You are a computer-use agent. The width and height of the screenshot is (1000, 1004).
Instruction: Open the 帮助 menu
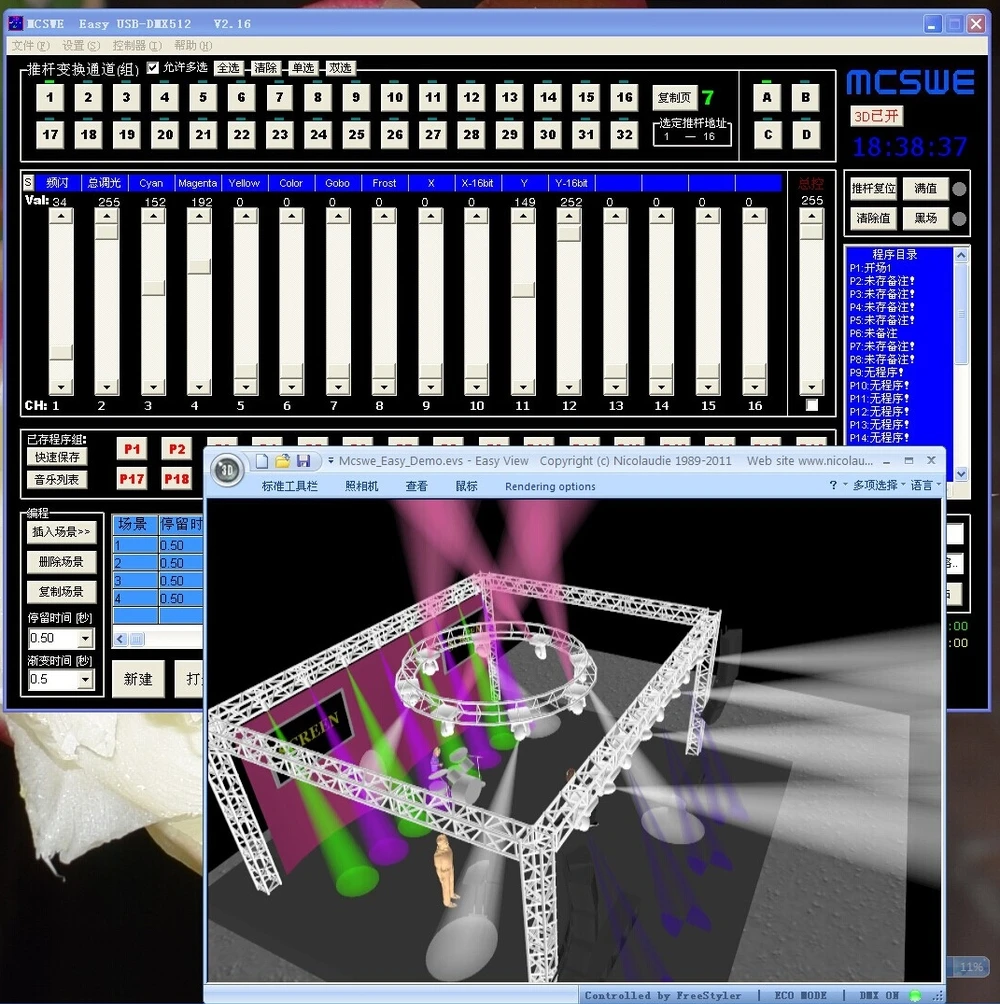point(193,45)
